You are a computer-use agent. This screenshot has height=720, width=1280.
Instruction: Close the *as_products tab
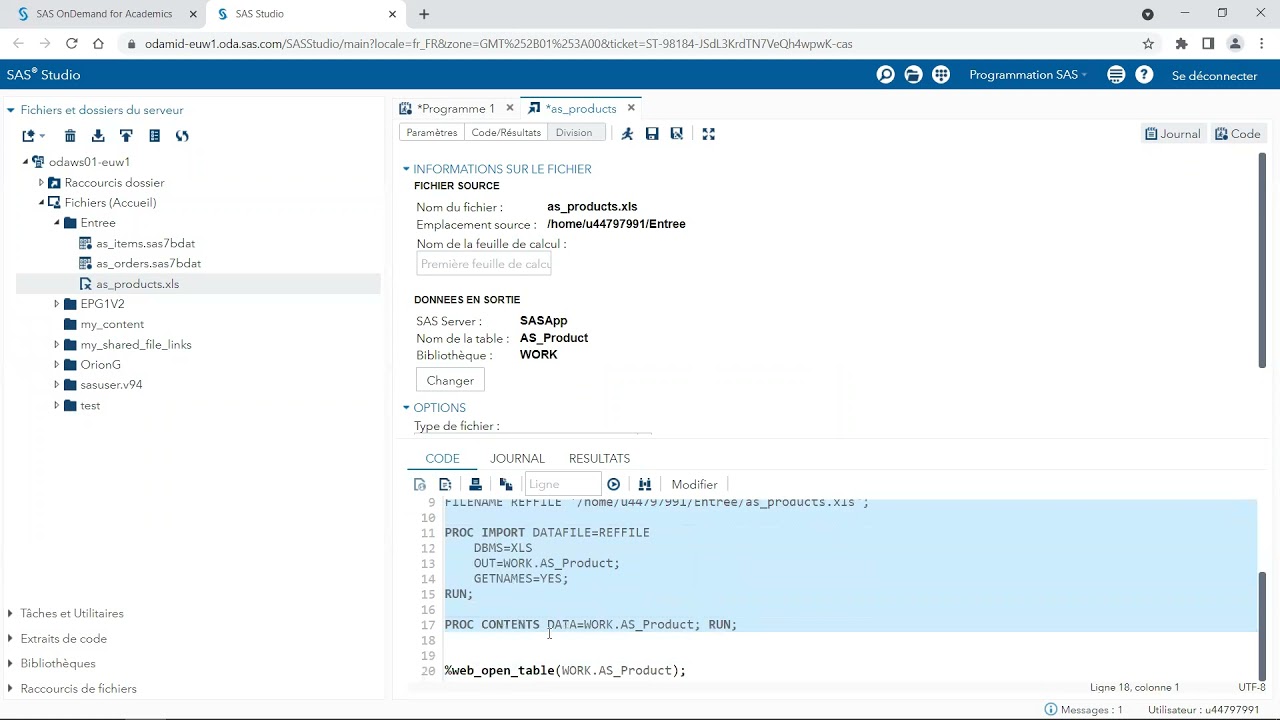tap(631, 108)
